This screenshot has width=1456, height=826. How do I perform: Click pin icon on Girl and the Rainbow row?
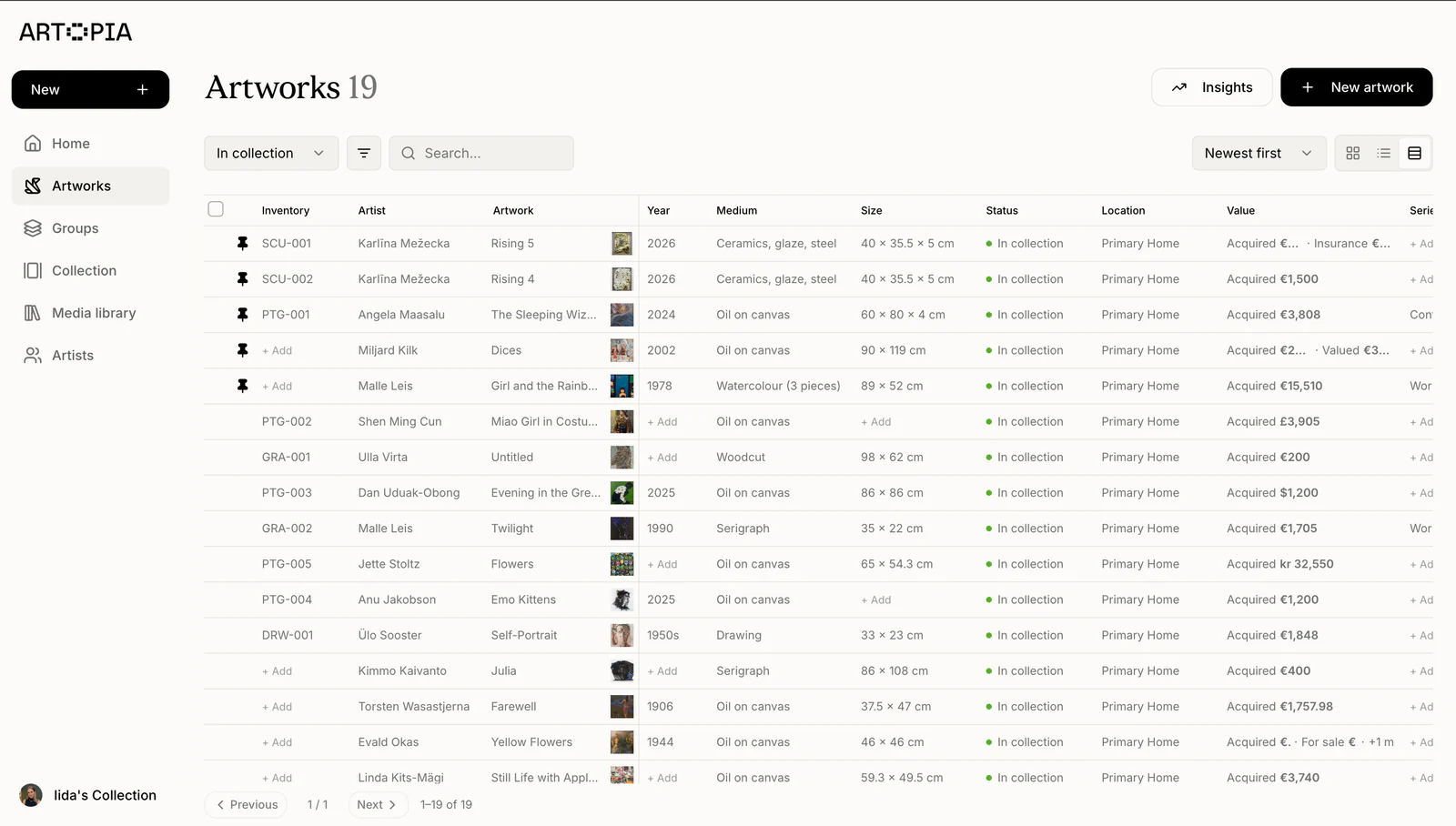click(x=242, y=386)
